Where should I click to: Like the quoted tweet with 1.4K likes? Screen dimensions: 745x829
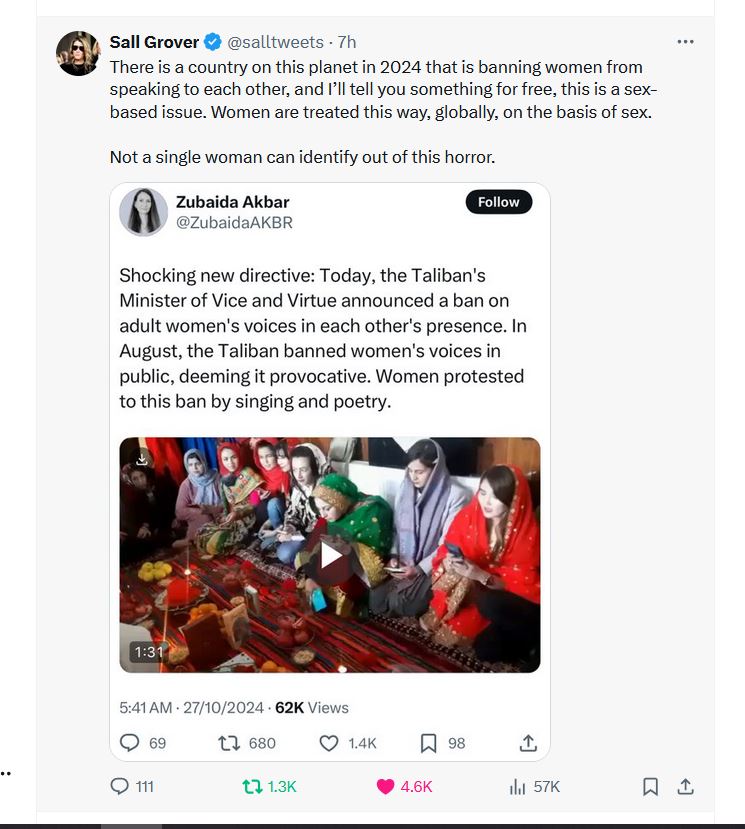(329, 743)
